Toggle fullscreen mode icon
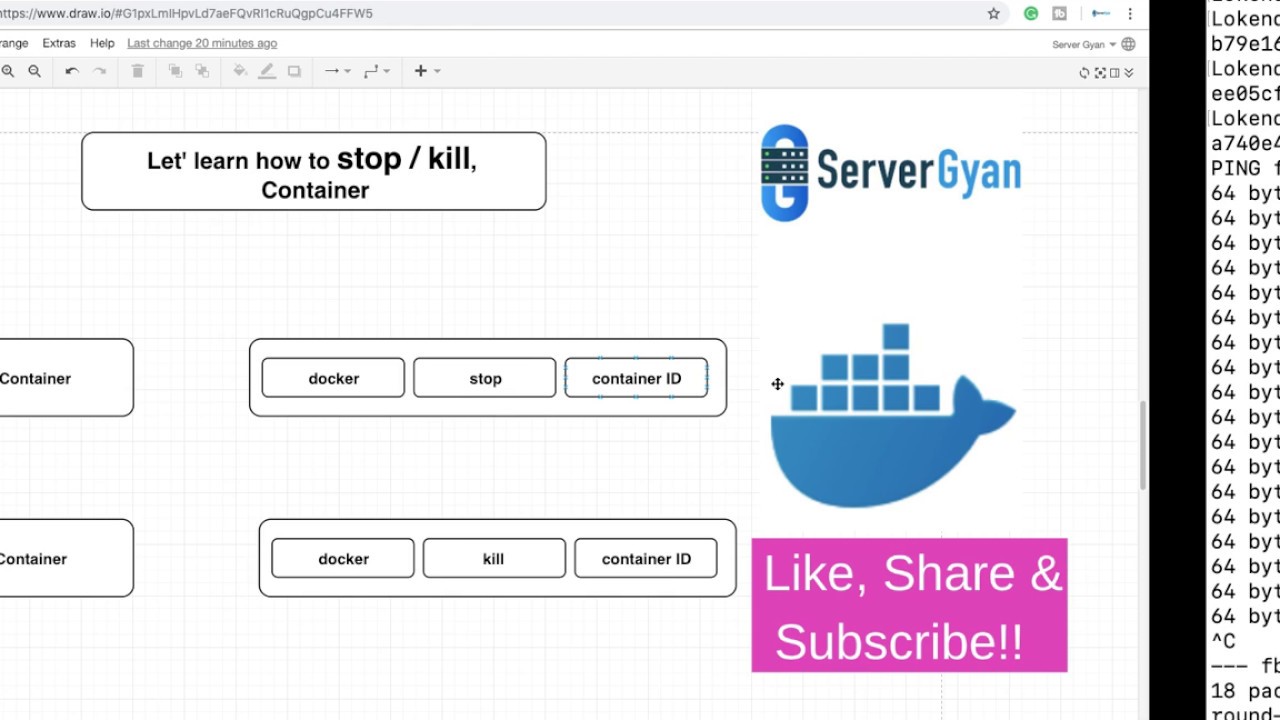This screenshot has height=720, width=1280. (1100, 72)
